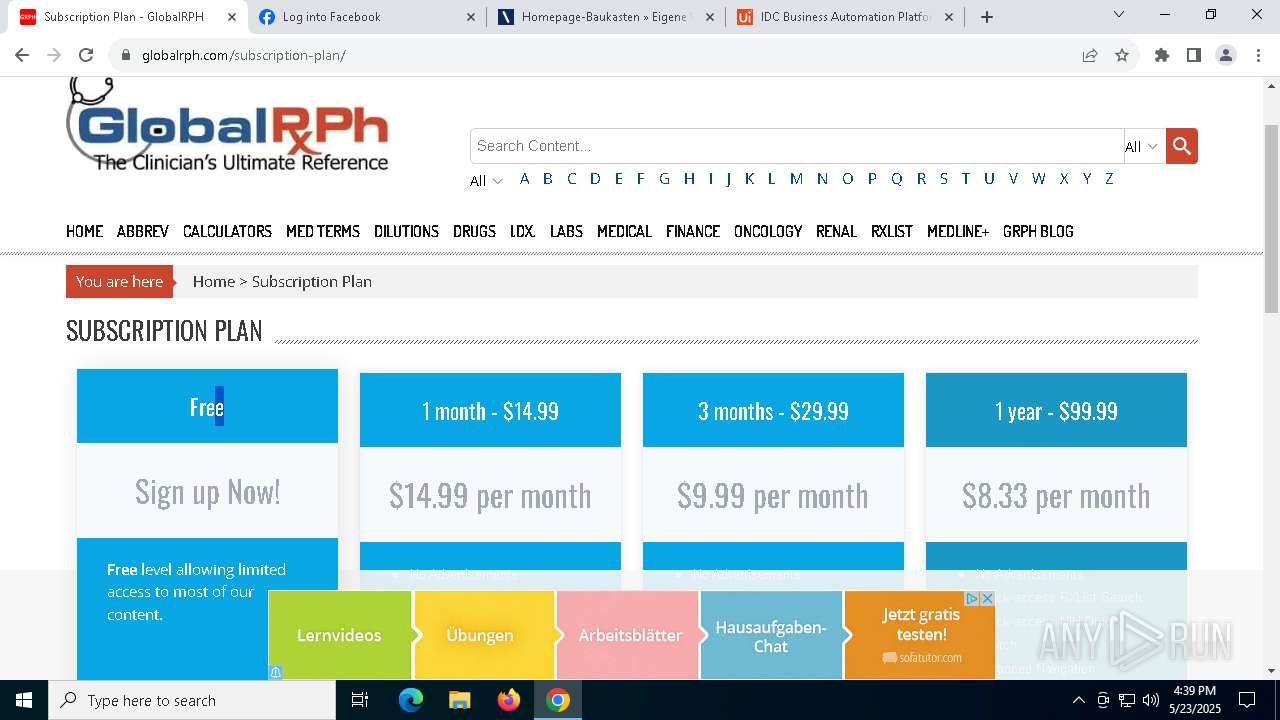Select the 3 months - $29.99 plan header
1280x720 pixels.
point(773,410)
